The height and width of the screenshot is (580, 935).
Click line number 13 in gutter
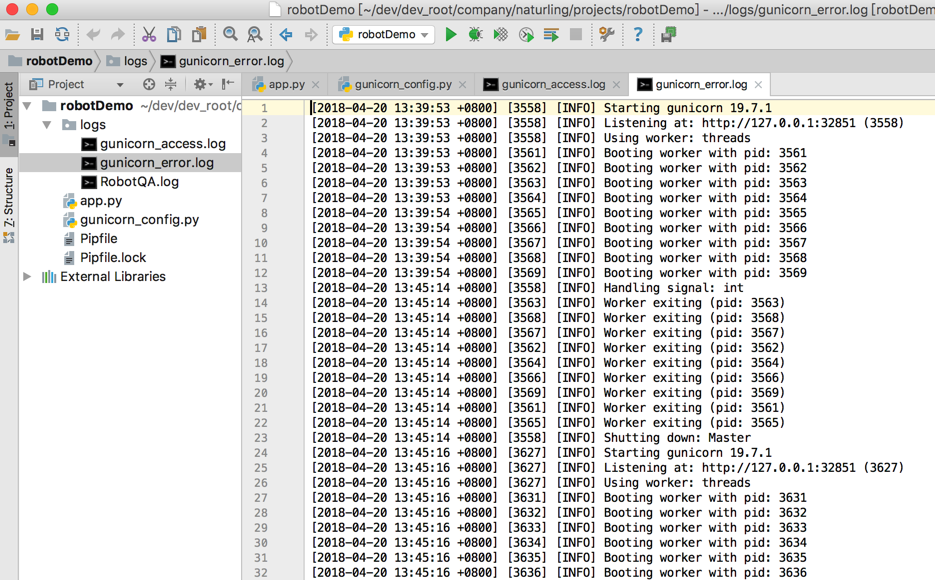[261, 288]
